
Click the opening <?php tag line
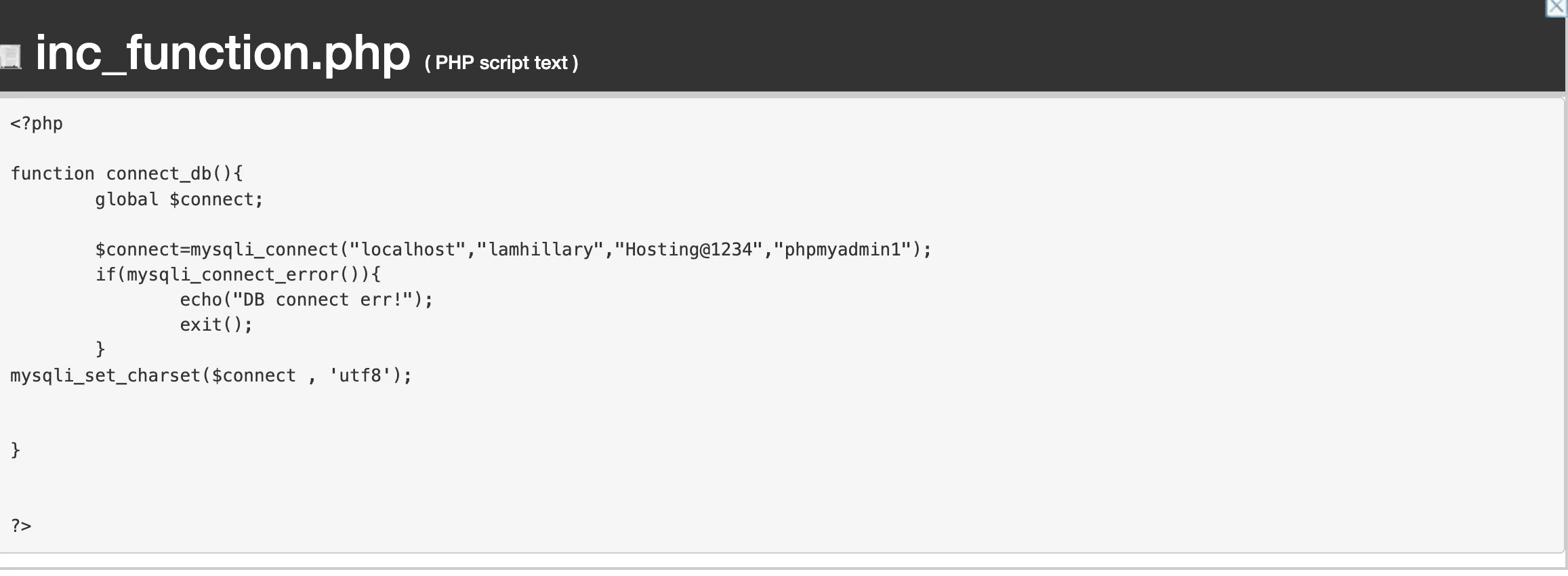(37, 123)
